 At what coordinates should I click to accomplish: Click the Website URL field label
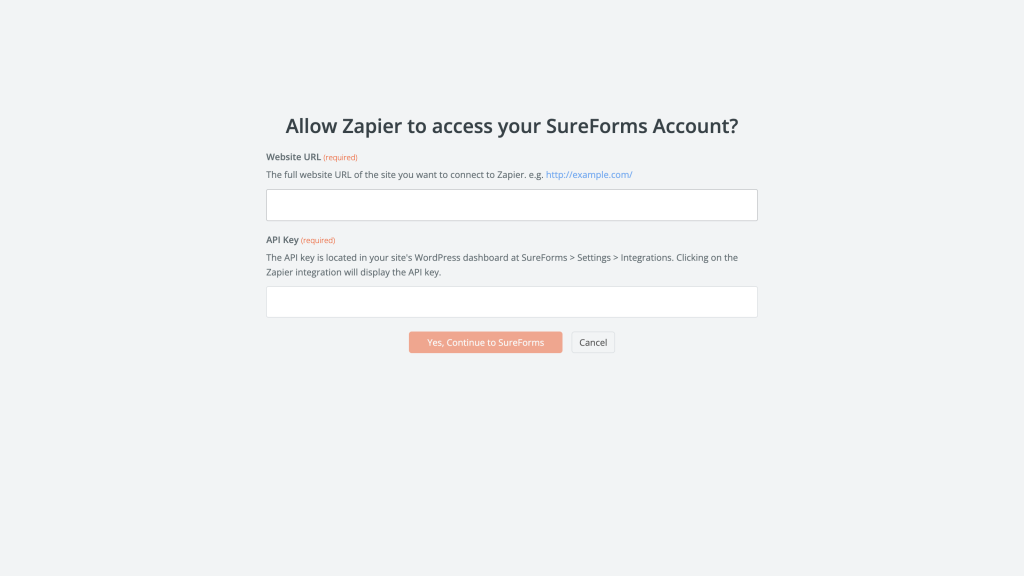click(293, 157)
